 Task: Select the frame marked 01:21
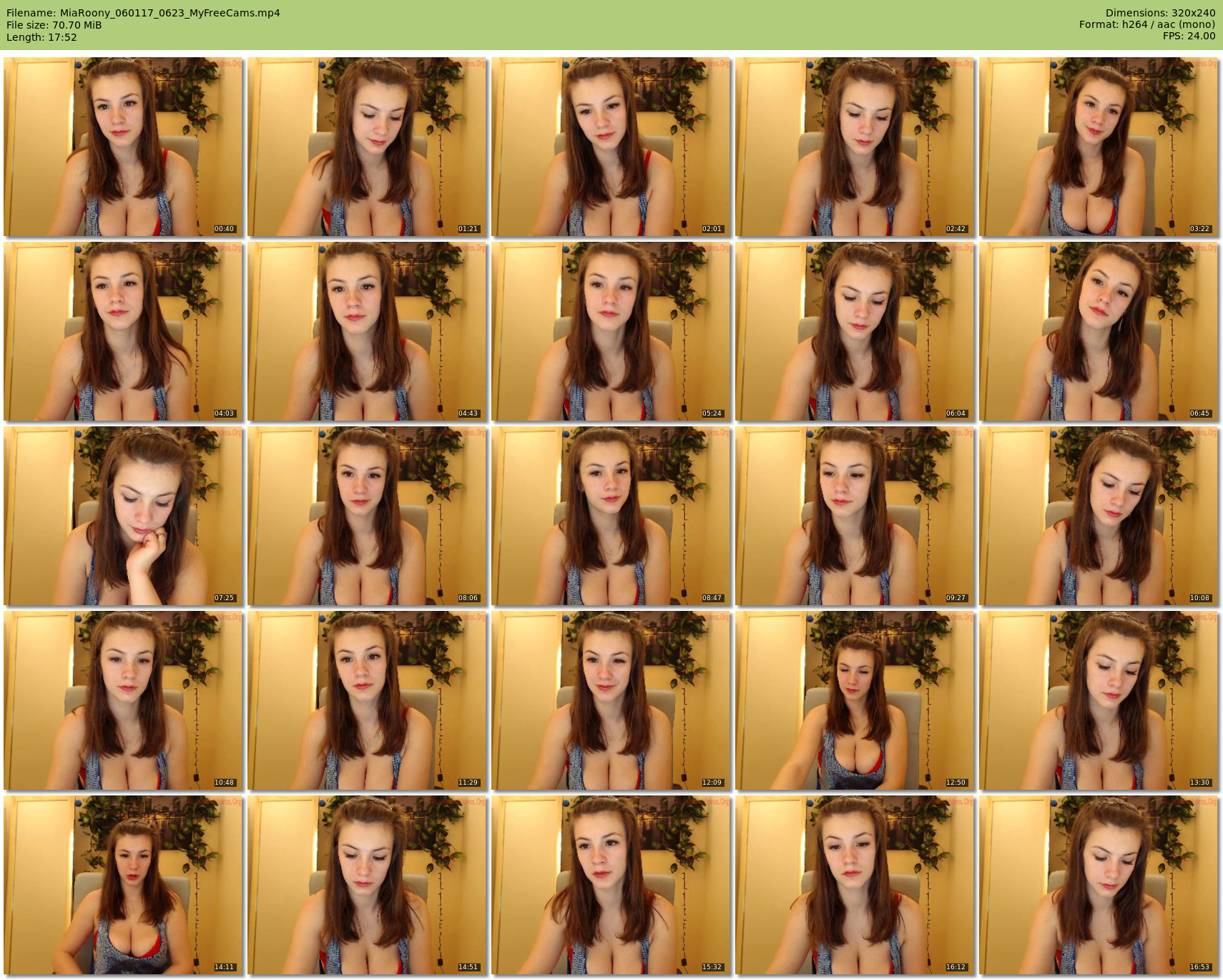tap(367, 147)
